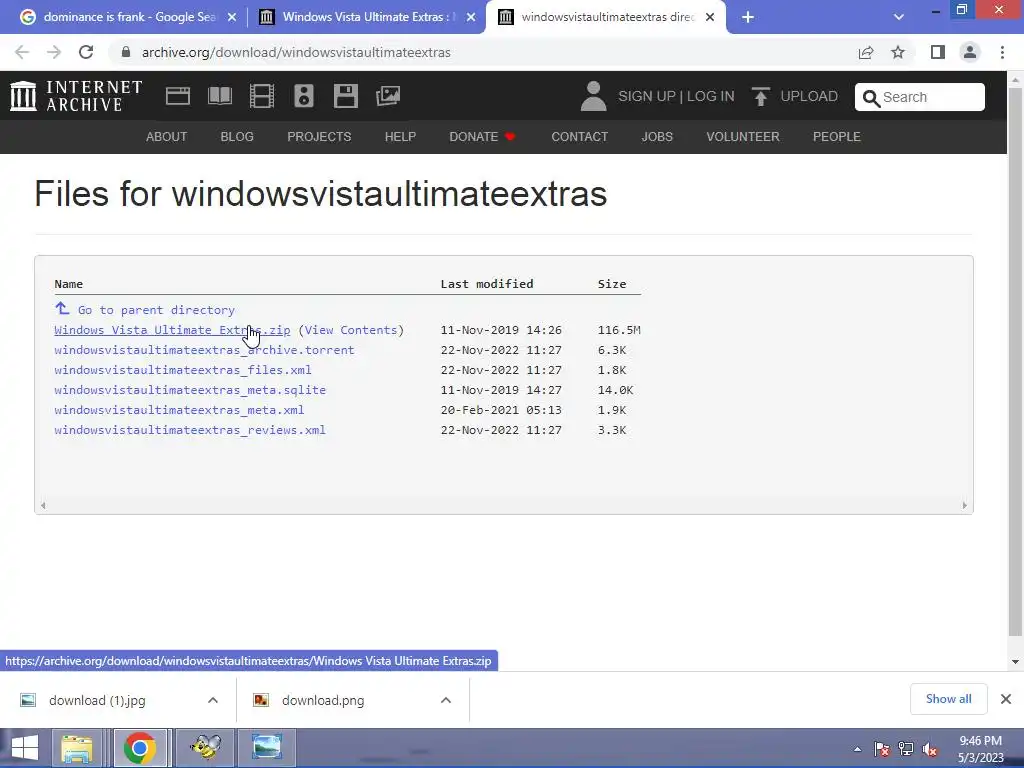Open windowsvistaultimateextras_reviews.xml
The image size is (1024, 768).
(190, 430)
